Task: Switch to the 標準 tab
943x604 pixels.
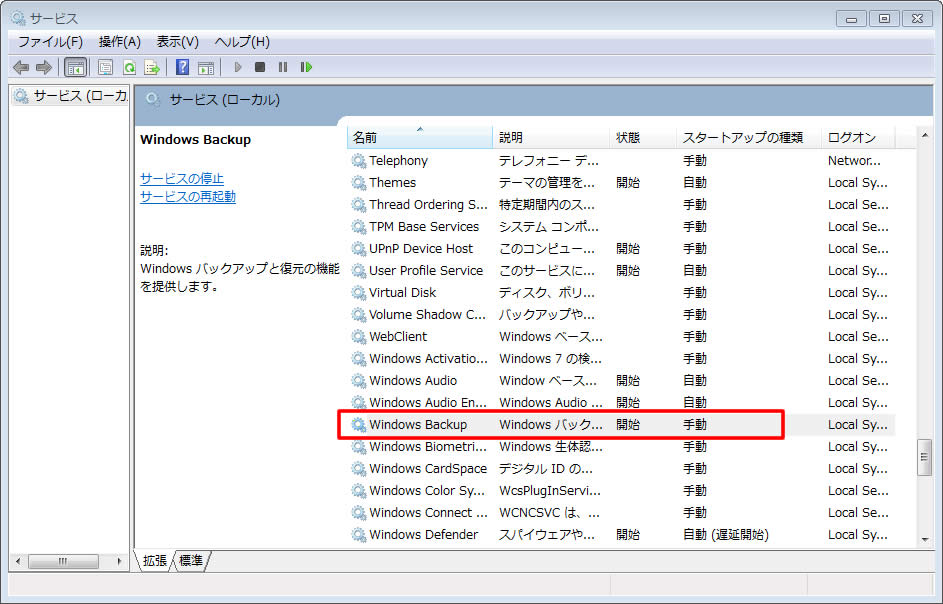Action: click(191, 561)
